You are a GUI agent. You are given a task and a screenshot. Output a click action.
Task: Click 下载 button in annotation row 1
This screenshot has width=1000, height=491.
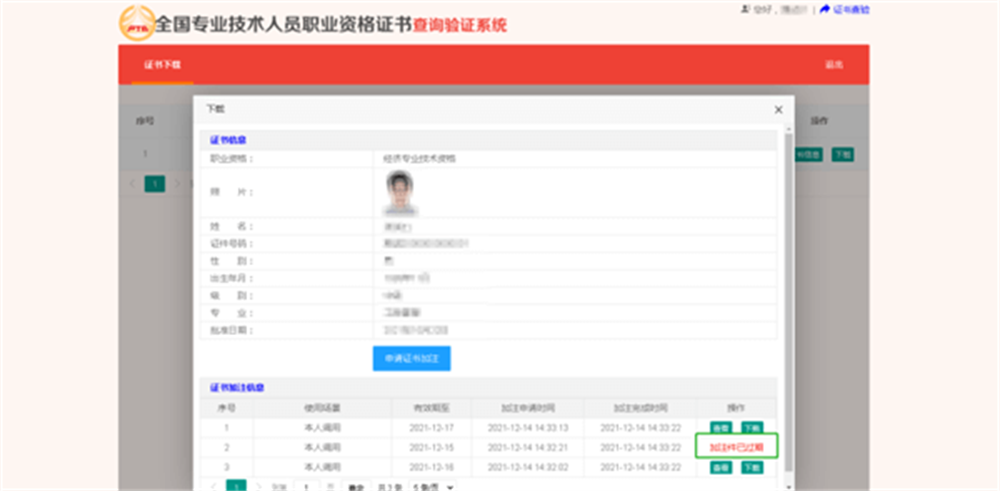tap(751, 428)
